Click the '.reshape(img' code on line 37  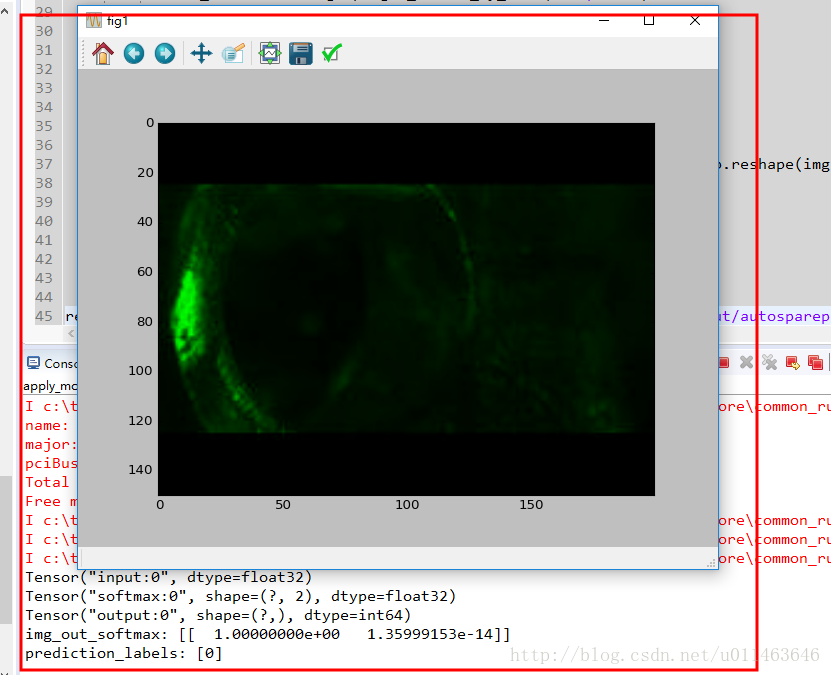pos(775,165)
